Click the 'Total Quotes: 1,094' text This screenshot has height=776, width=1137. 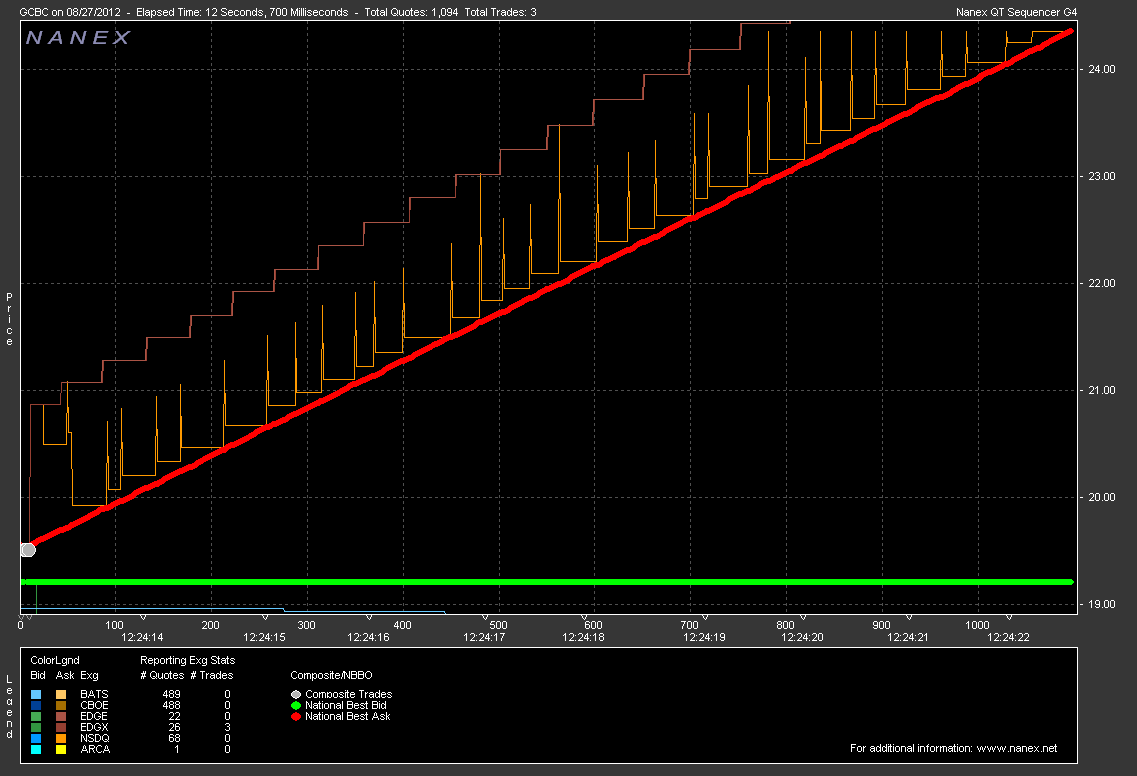point(411,12)
